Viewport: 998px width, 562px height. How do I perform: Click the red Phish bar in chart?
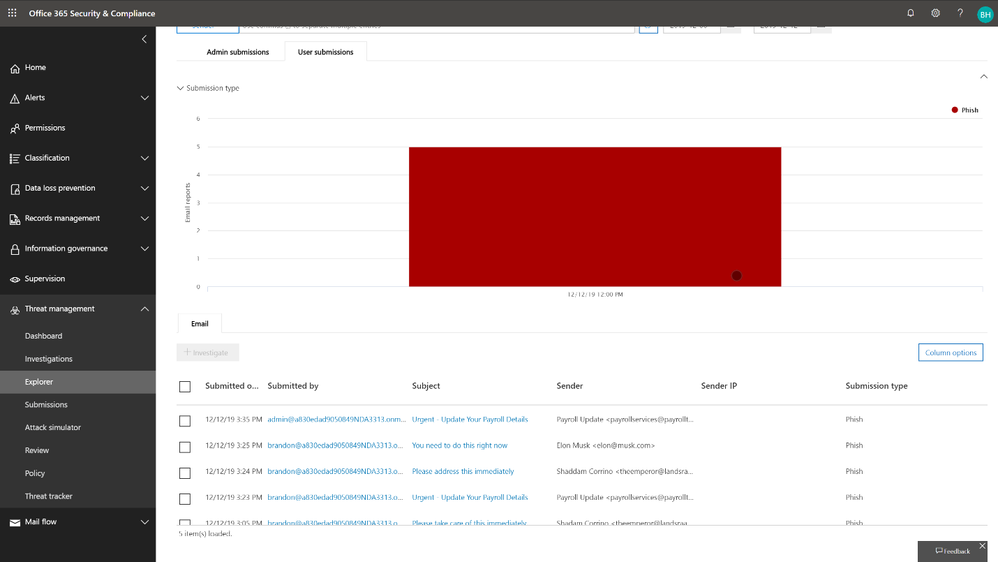point(594,217)
